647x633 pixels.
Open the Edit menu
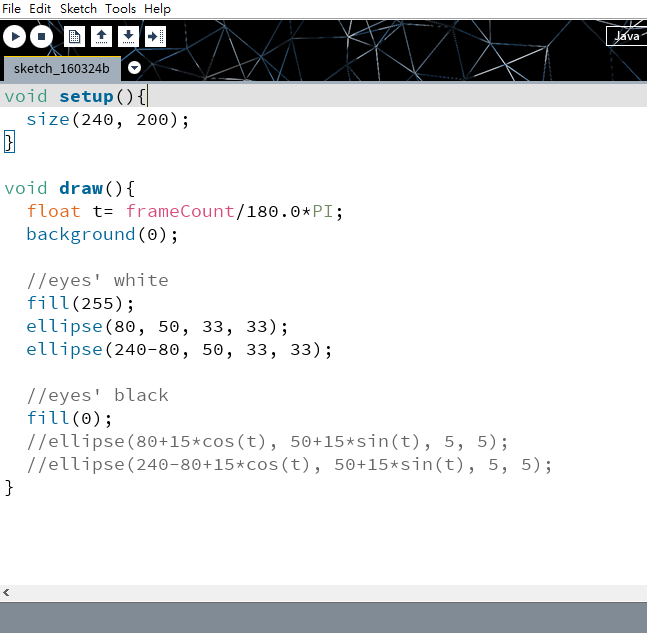click(40, 9)
